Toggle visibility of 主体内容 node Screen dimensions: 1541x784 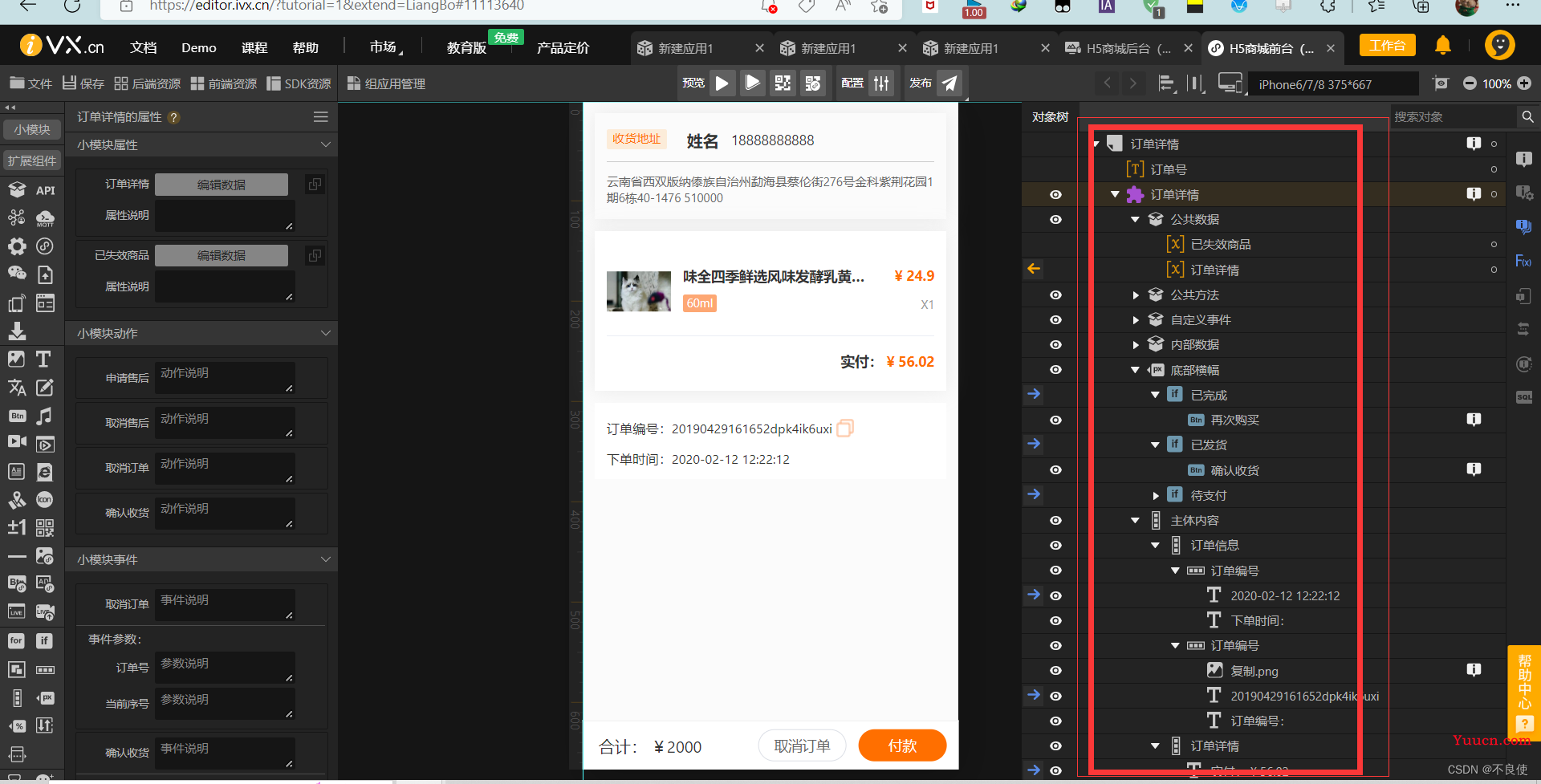point(1055,521)
